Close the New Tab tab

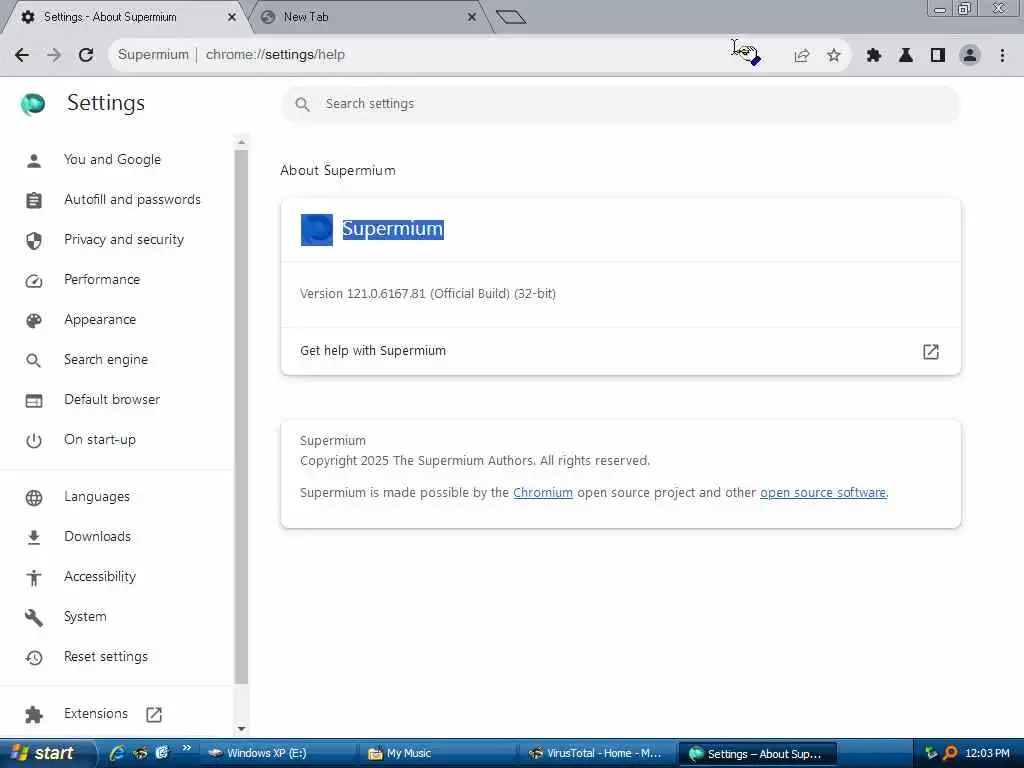(472, 17)
